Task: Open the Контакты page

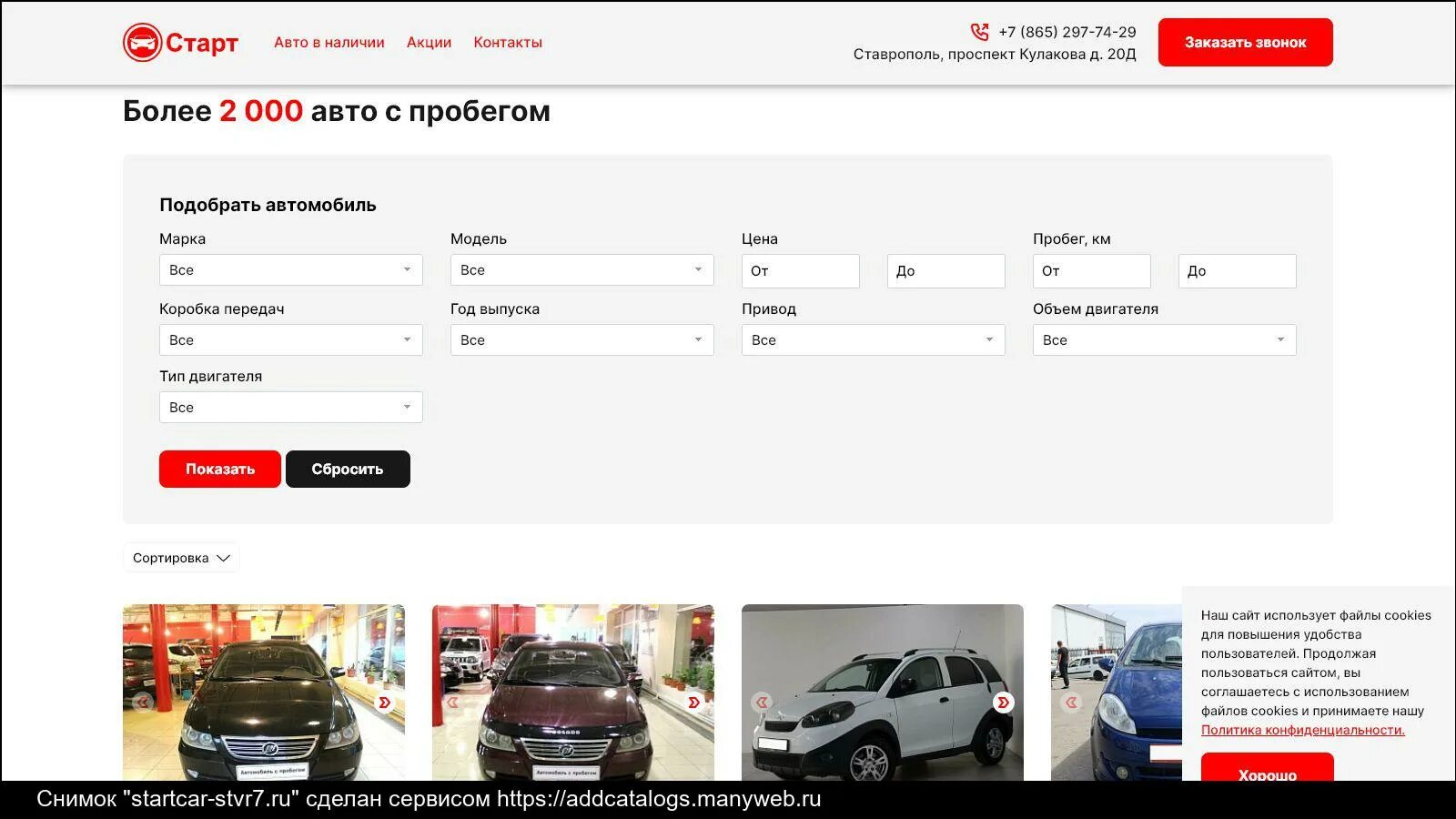Action: 507,42
